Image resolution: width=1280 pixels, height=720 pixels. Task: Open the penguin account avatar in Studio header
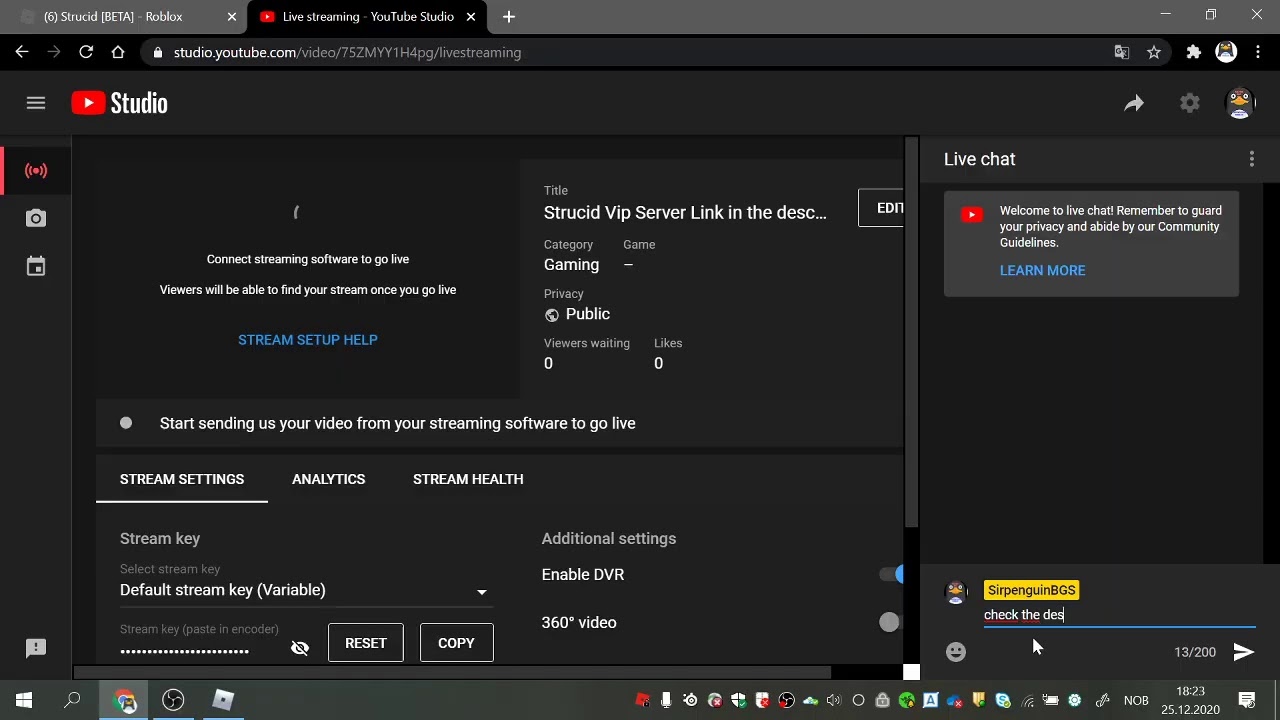pos(1240,103)
